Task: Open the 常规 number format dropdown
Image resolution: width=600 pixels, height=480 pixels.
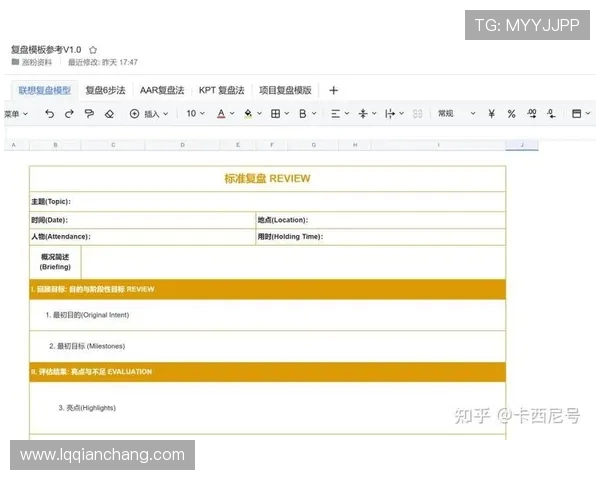Action: pos(456,114)
